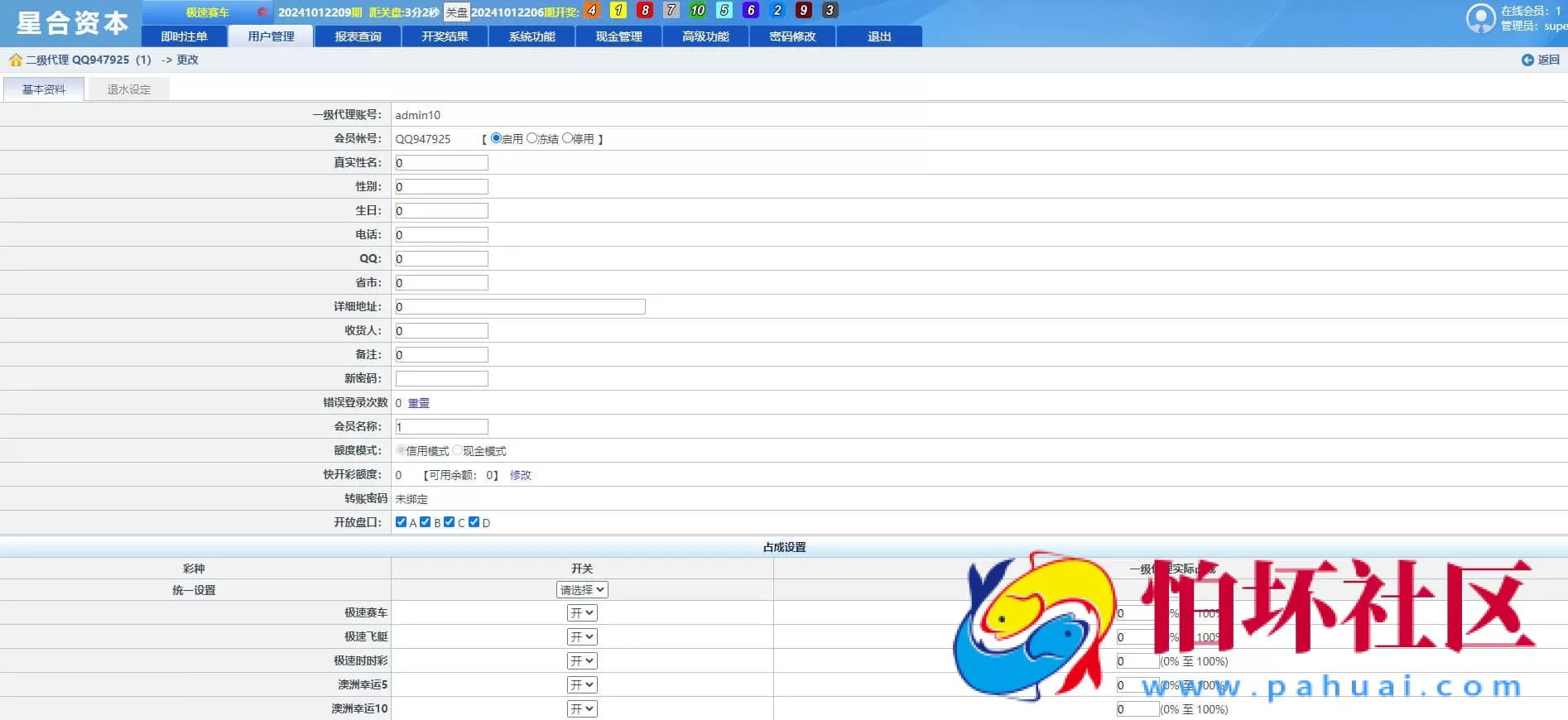Toggle open-market checkbox C
1568x720 pixels.
[450, 521]
